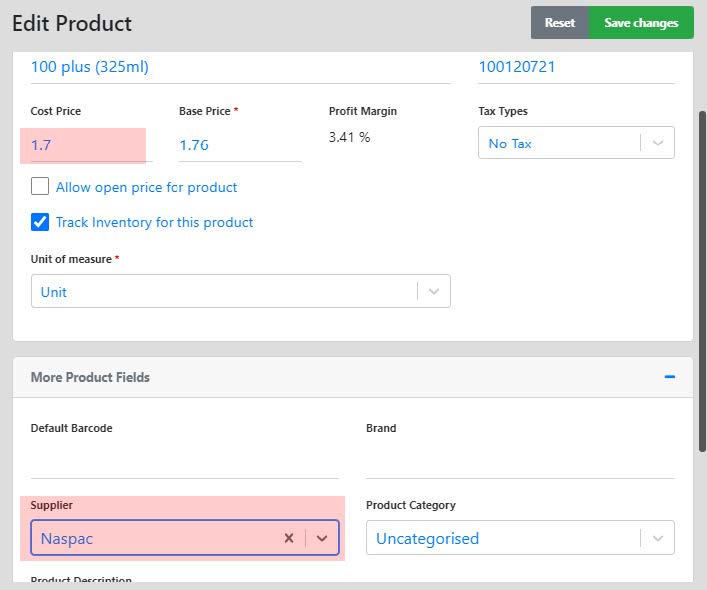Open the Supplier combo box showing Naspac
This screenshot has width=707, height=590.
click(185, 538)
